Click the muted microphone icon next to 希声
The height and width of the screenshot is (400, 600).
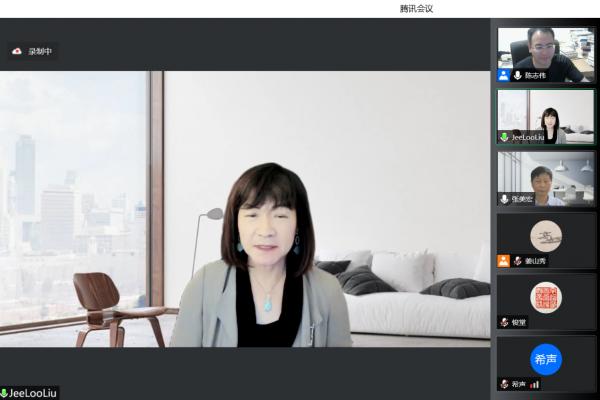(x=505, y=384)
